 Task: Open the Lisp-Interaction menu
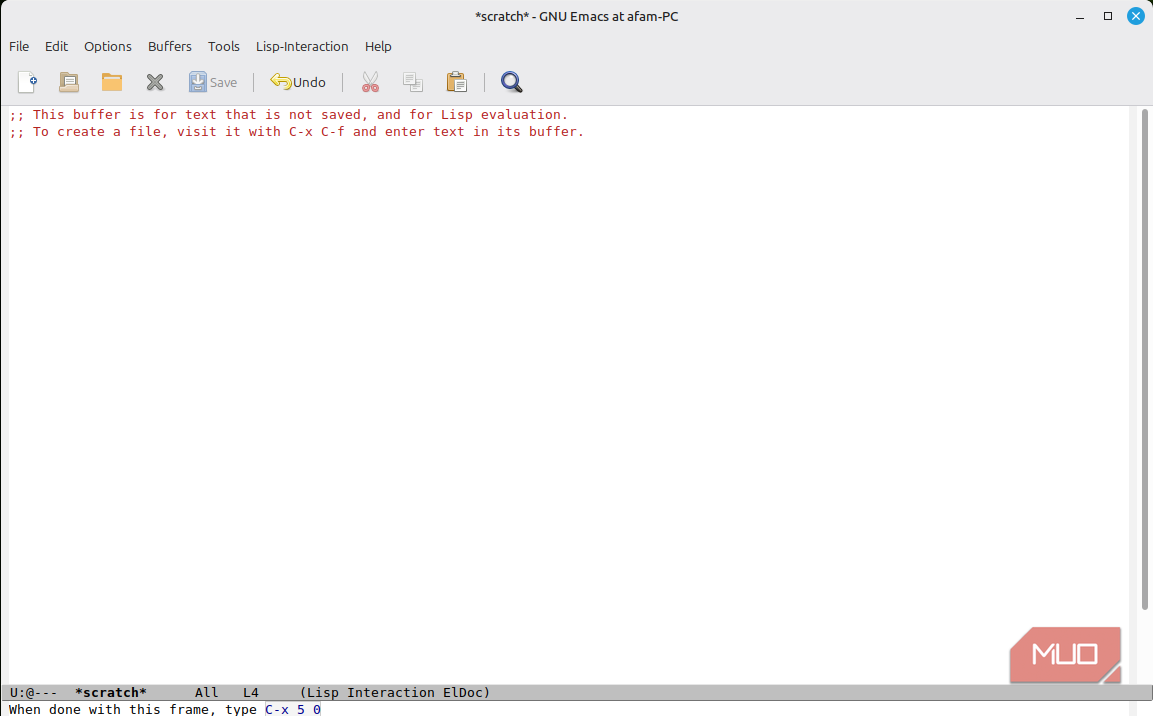(302, 46)
